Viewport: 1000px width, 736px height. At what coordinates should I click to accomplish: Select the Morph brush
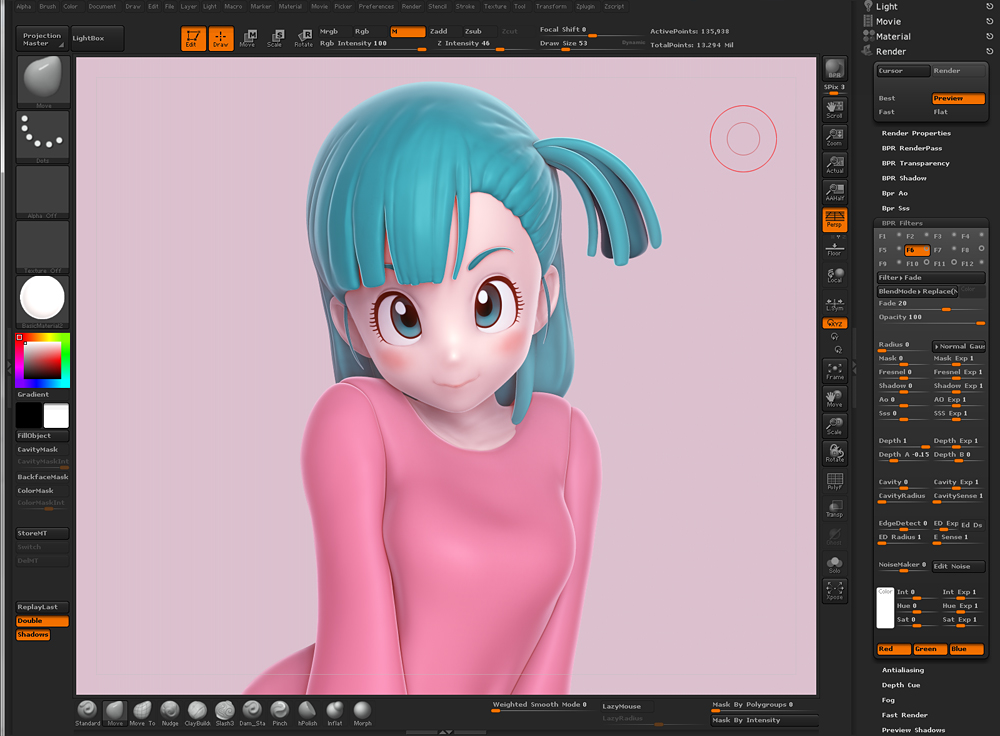[362, 713]
